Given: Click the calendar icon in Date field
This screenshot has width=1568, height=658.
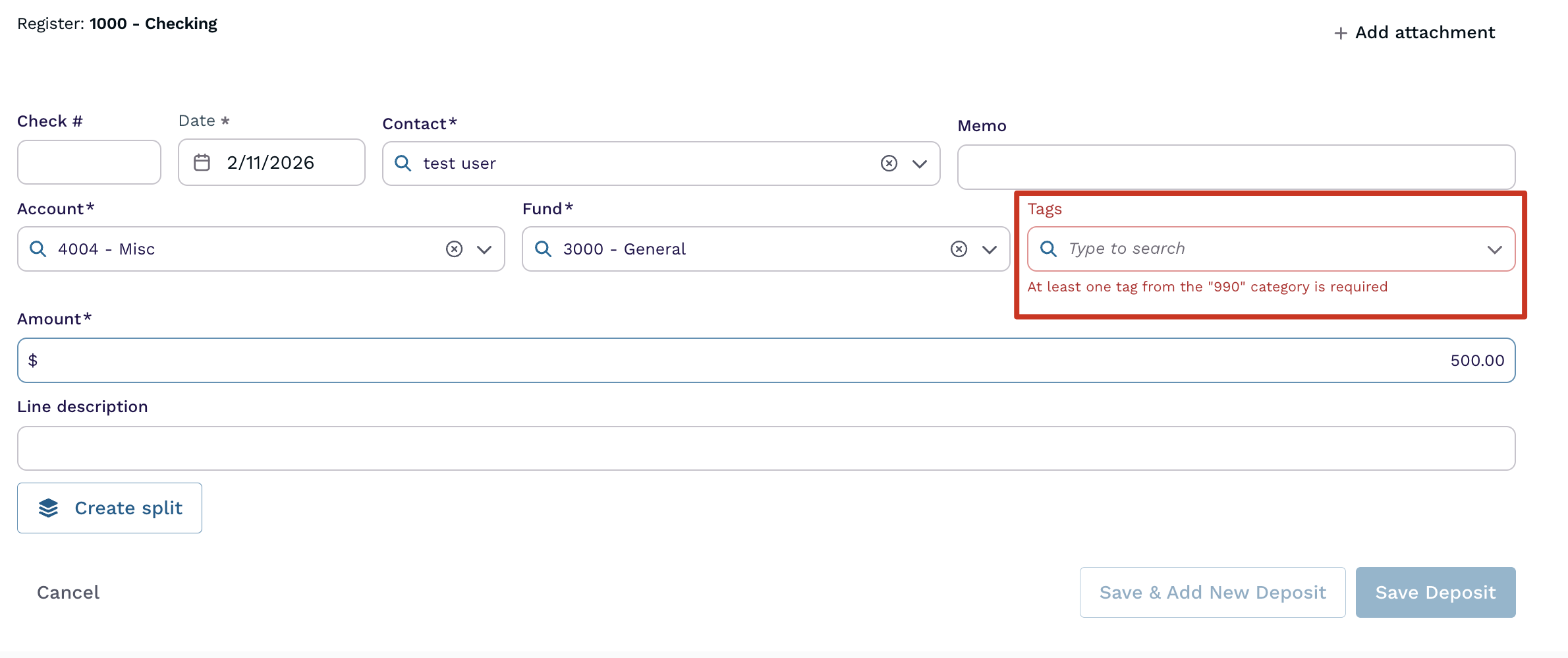Looking at the screenshot, I should [x=202, y=162].
